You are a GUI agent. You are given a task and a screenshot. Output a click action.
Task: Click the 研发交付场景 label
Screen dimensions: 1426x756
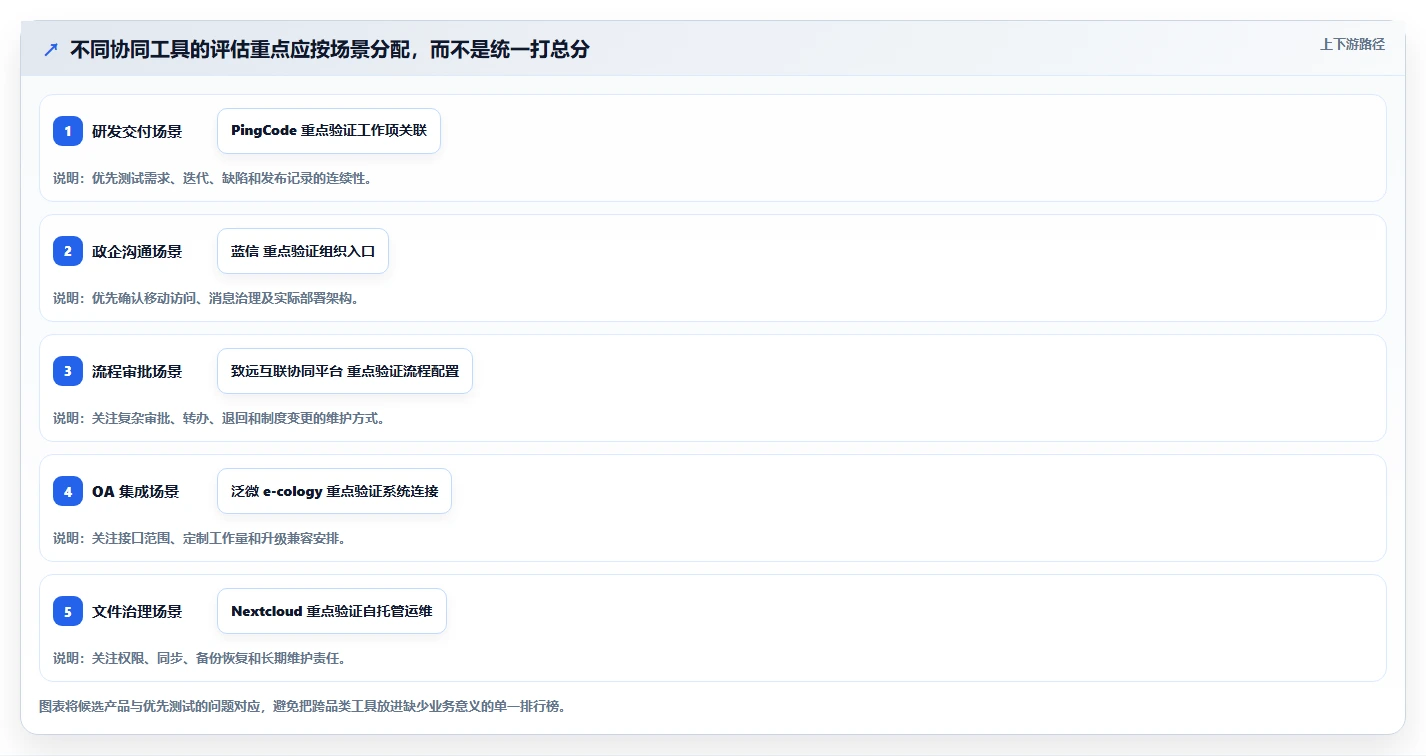(x=137, y=131)
